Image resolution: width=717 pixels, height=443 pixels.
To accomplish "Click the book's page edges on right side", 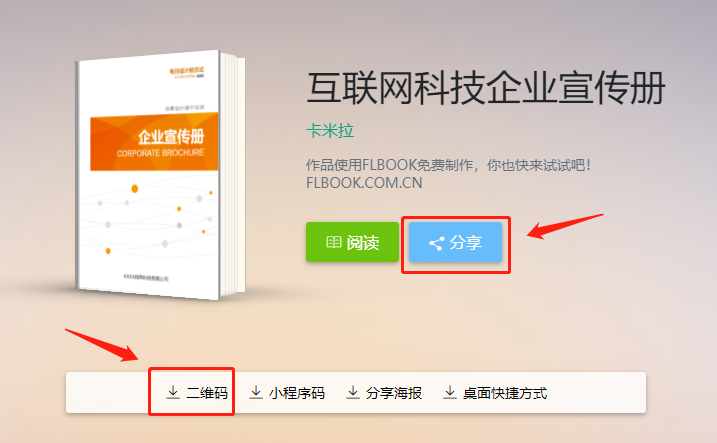I will click(234, 175).
